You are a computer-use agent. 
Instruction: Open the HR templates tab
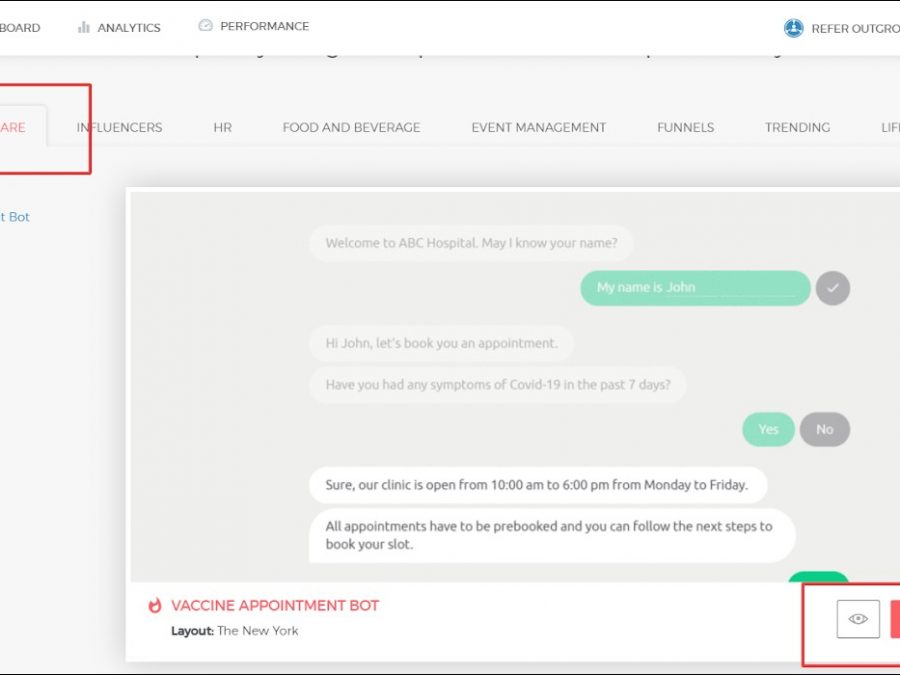pyautogui.click(x=222, y=128)
